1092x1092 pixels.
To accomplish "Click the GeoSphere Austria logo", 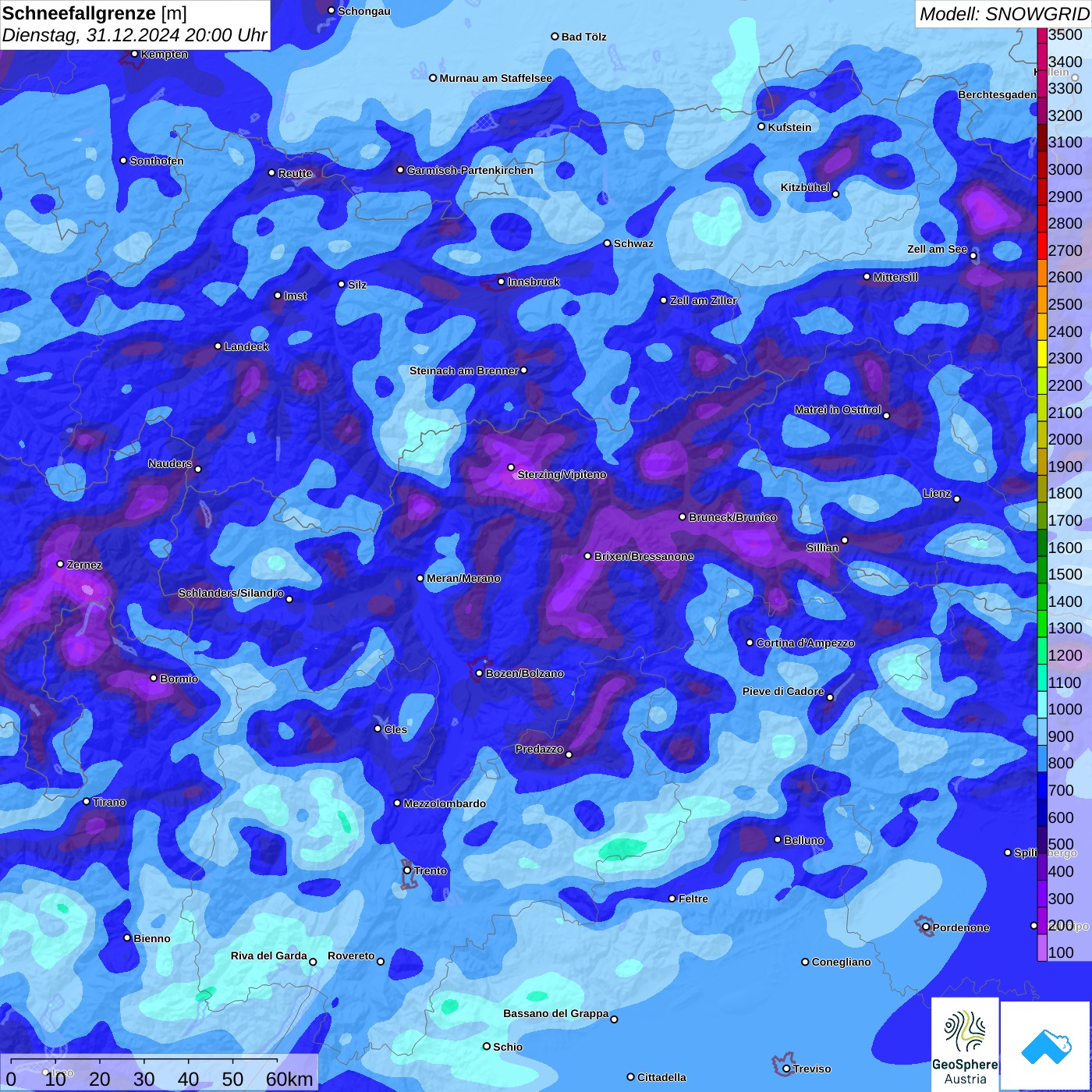I will click(x=965, y=1044).
